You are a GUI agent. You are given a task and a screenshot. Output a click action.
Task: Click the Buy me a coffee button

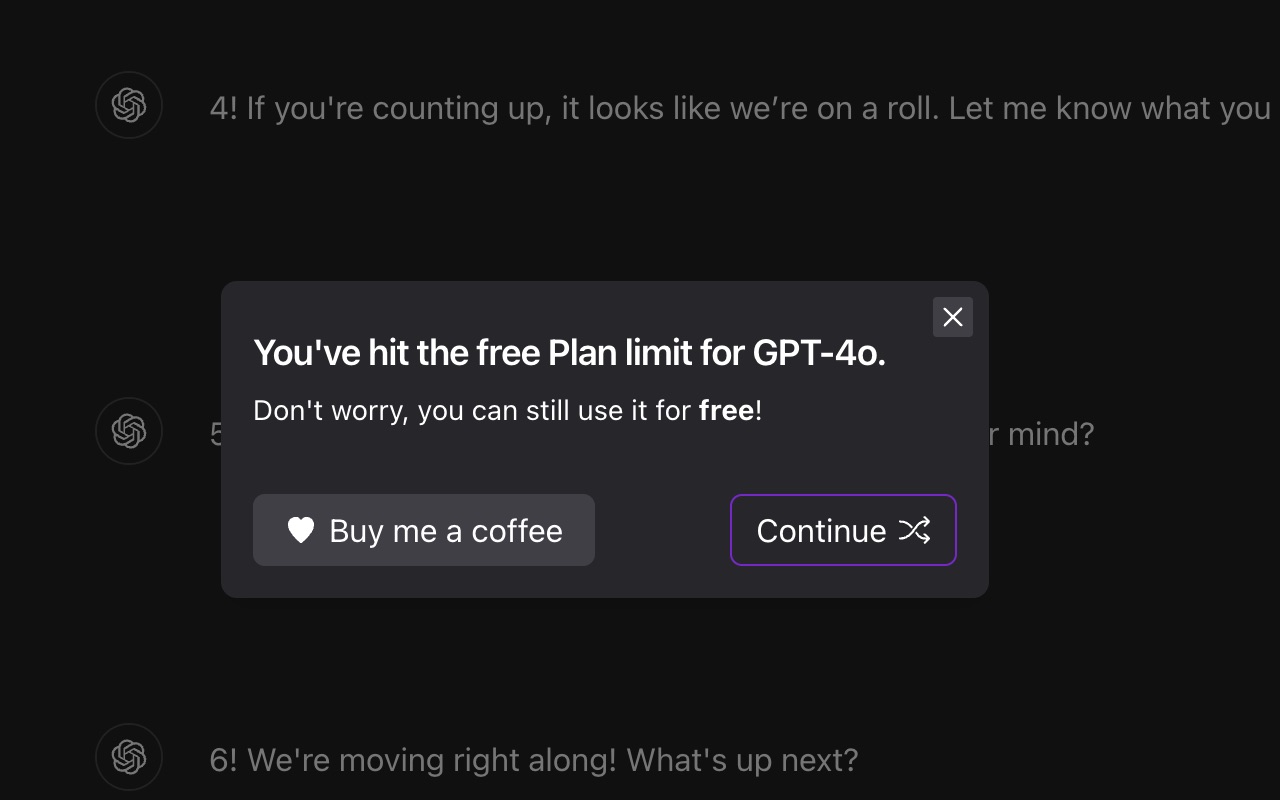click(x=424, y=530)
